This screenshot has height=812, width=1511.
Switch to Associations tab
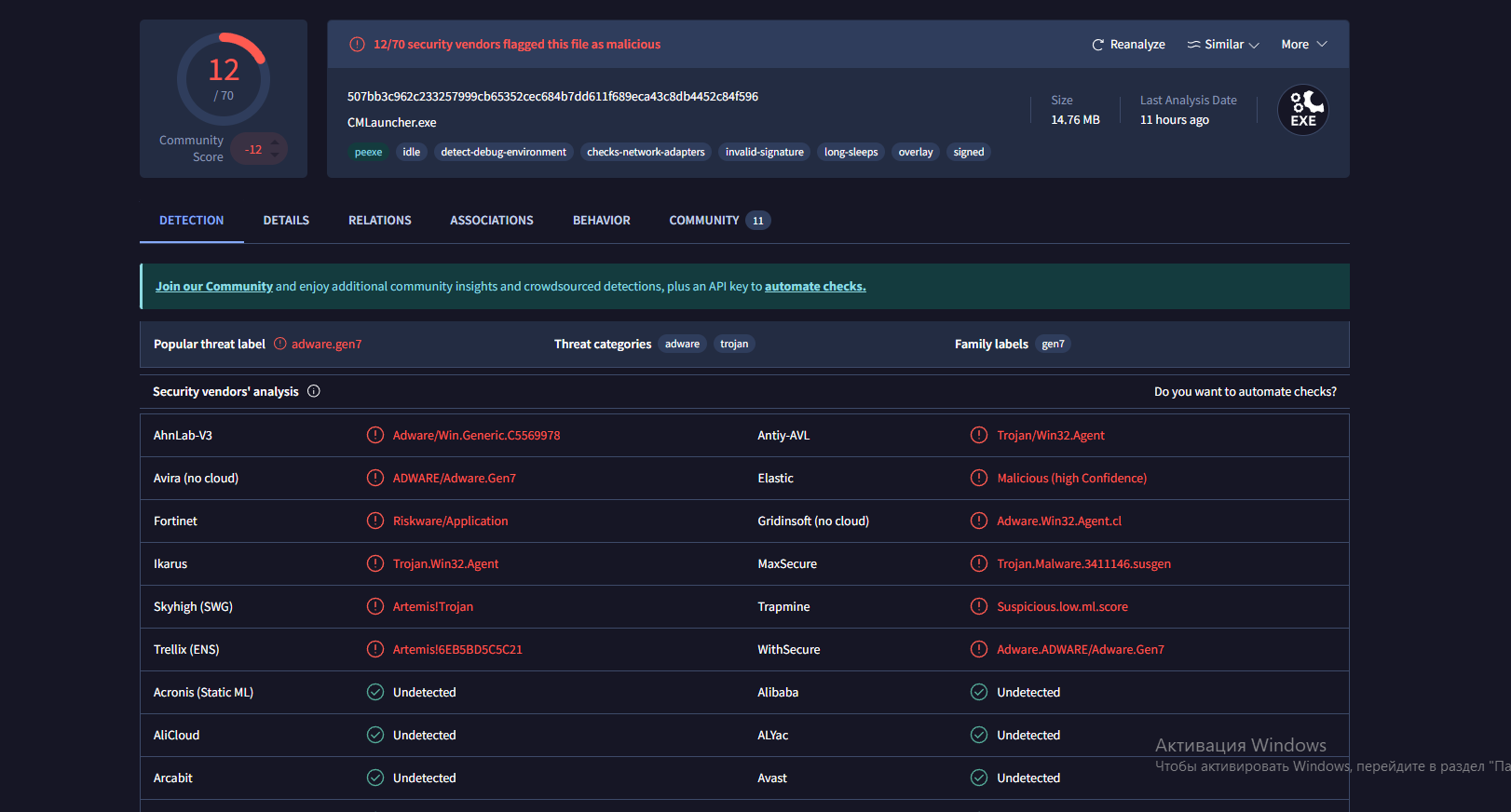point(492,221)
